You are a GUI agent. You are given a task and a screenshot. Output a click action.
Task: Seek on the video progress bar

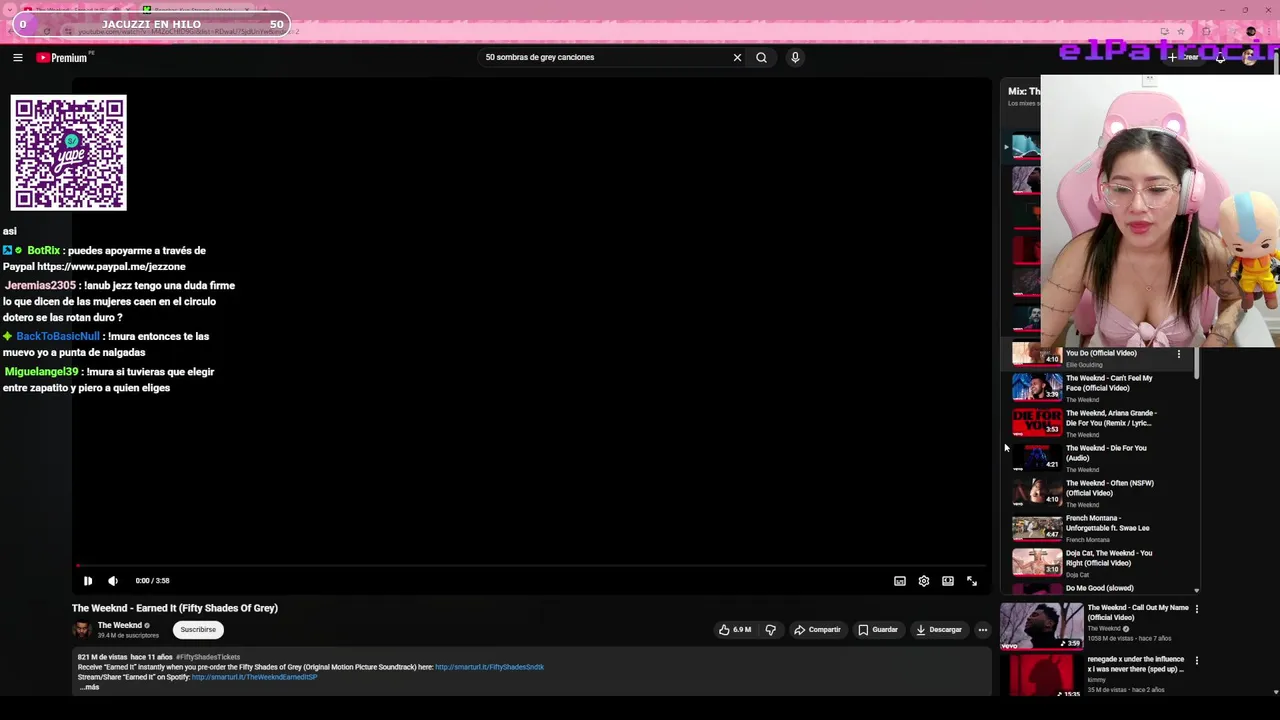531,566
